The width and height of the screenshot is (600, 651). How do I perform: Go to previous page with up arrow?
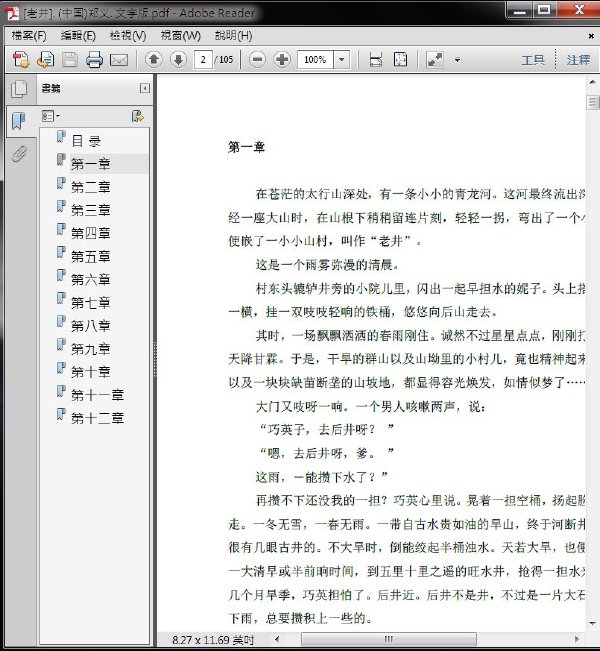tap(154, 60)
